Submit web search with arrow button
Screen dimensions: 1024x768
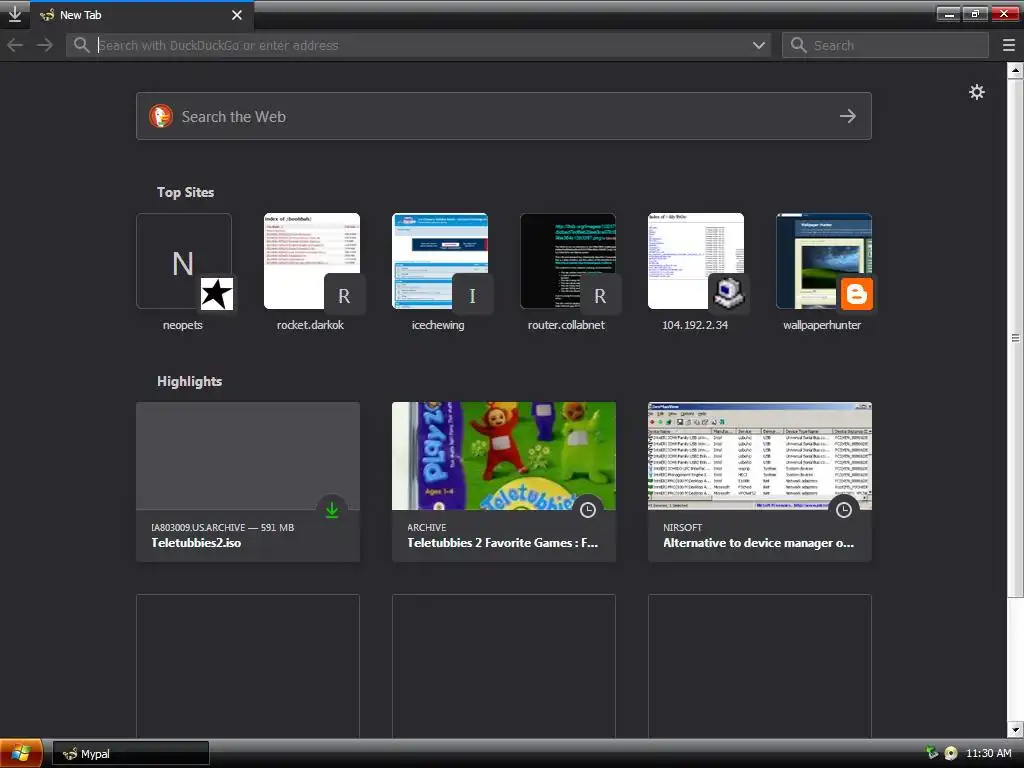tap(848, 116)
